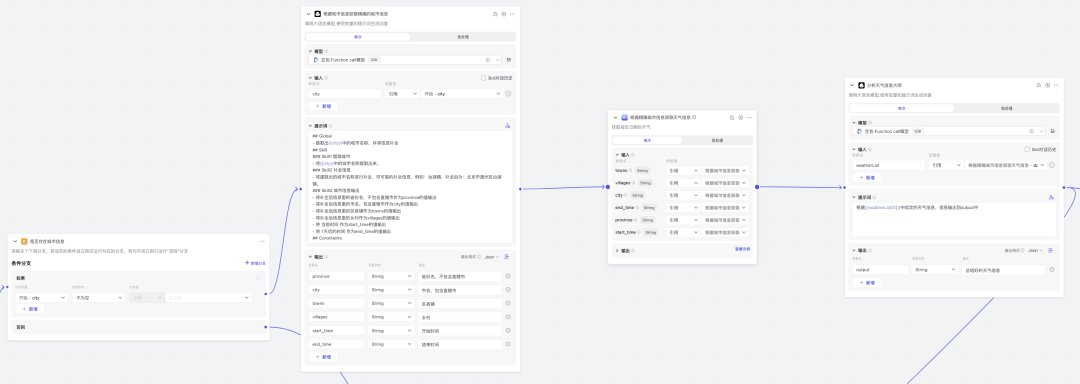
Task: Run the weather plugin node with its play icon
Action: 740,118
